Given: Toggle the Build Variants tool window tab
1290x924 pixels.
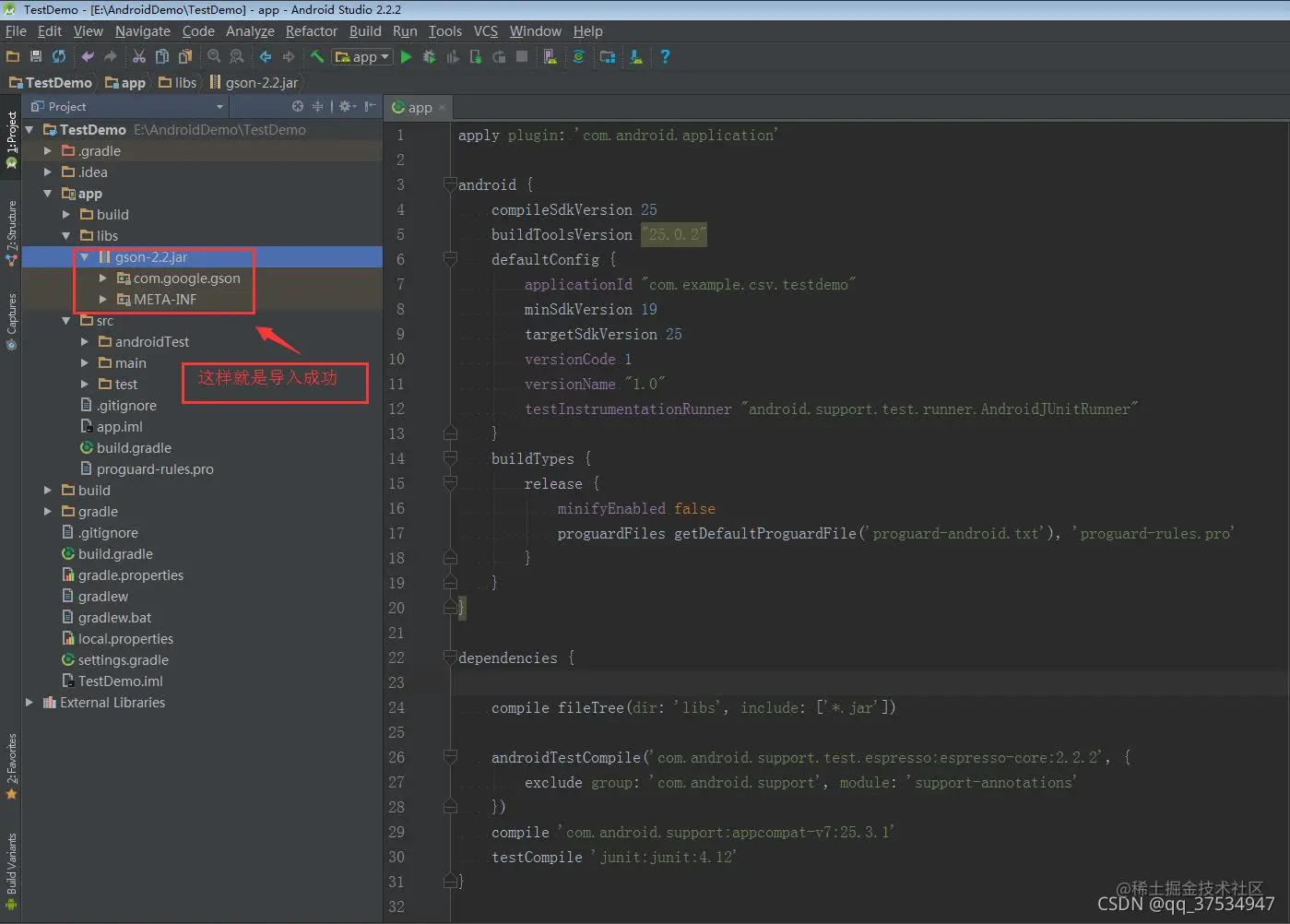Looking at the screenshot, I should tap(11, 872).
